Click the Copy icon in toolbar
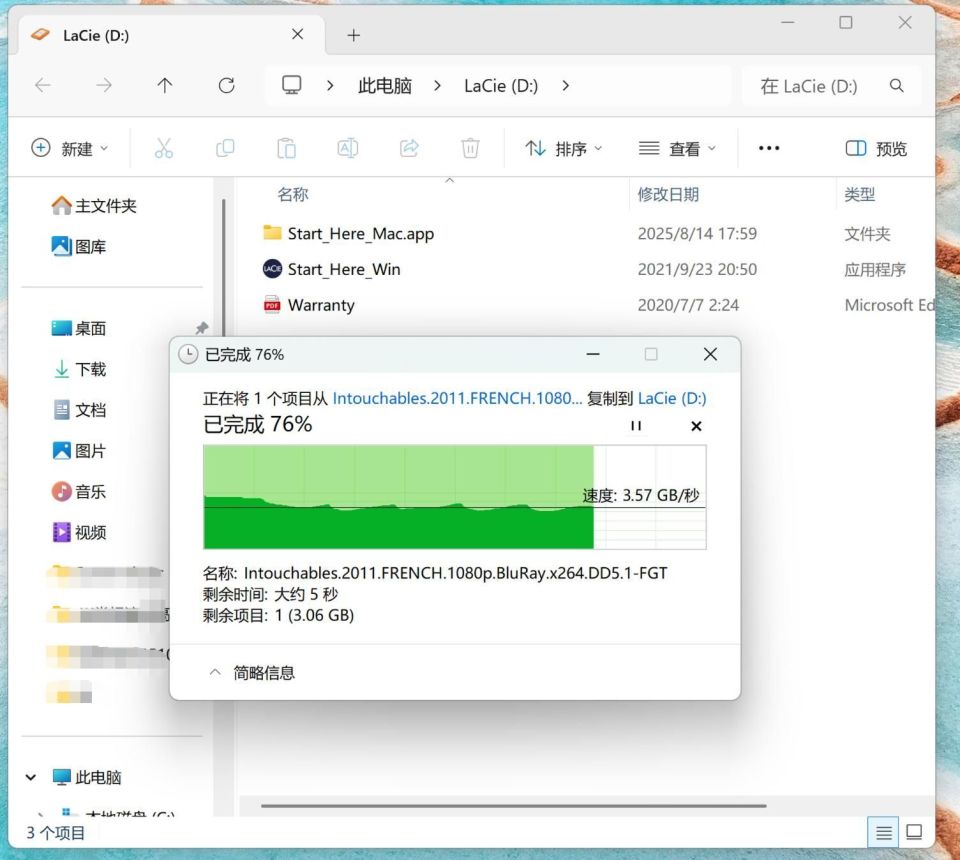Screen dimensions: 960x860 pyautogui.click(x=225, y=148)
